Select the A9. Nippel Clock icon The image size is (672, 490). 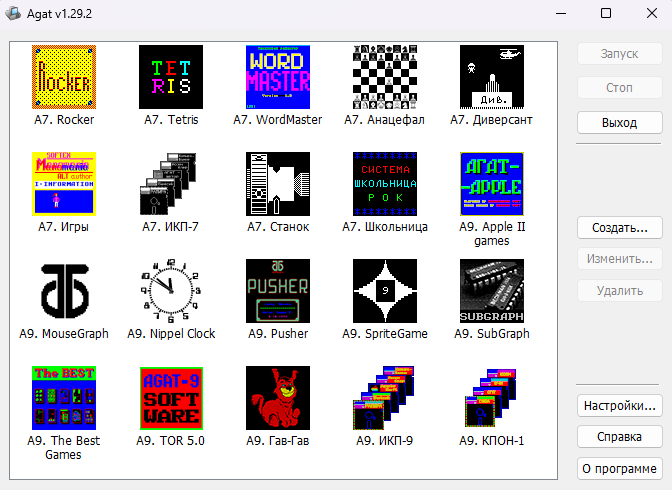(x=171, y=291)
